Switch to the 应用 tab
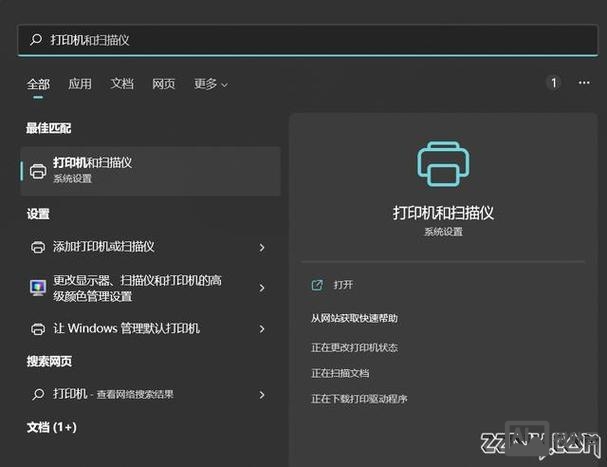 (80, 84)
